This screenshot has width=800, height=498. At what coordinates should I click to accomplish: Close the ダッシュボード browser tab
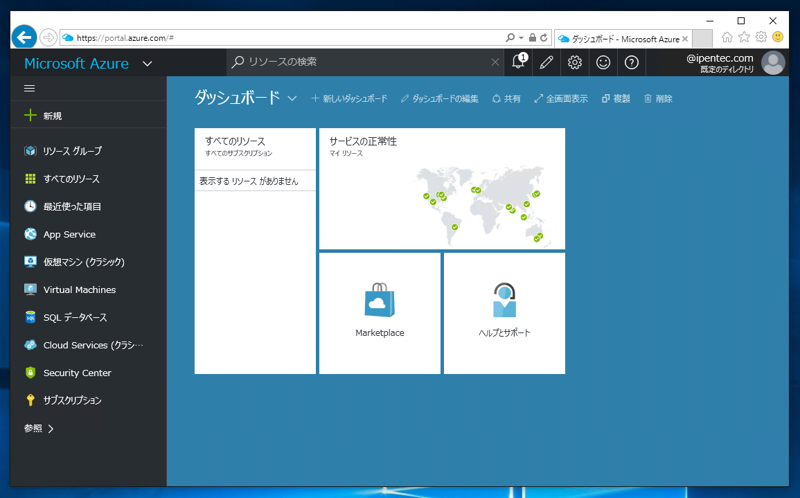[x=685, y=39]
